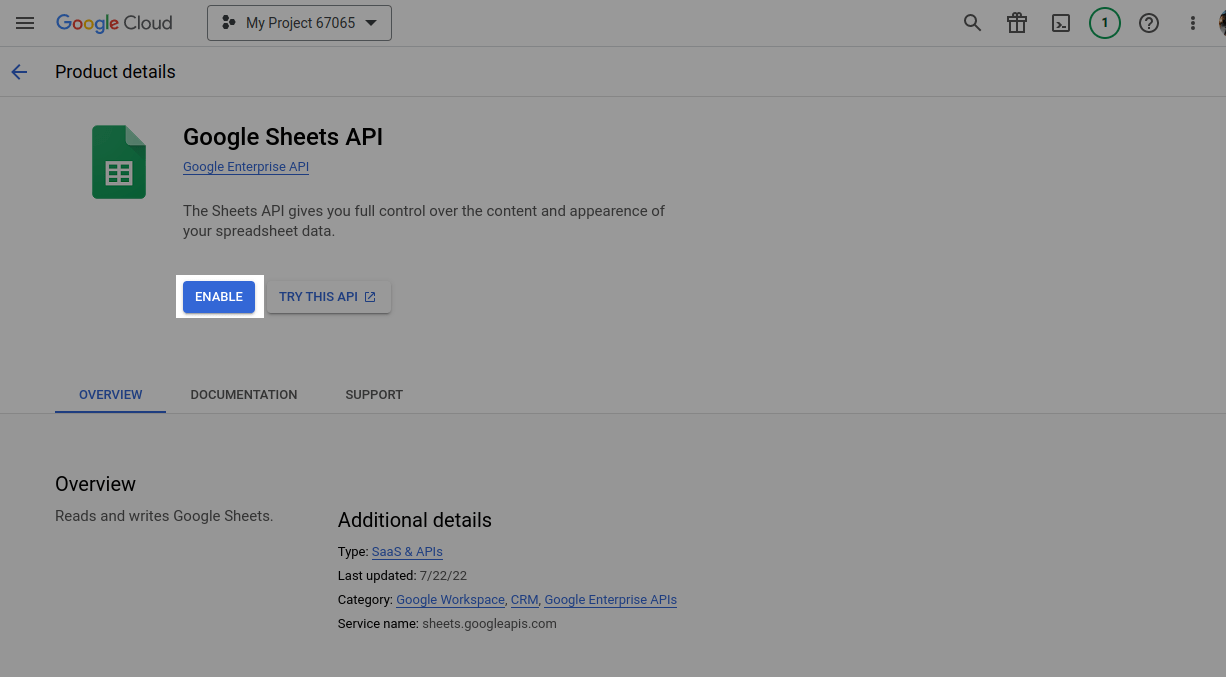
Task: Open the SUPPORT tab
Action: click(374, 395)
